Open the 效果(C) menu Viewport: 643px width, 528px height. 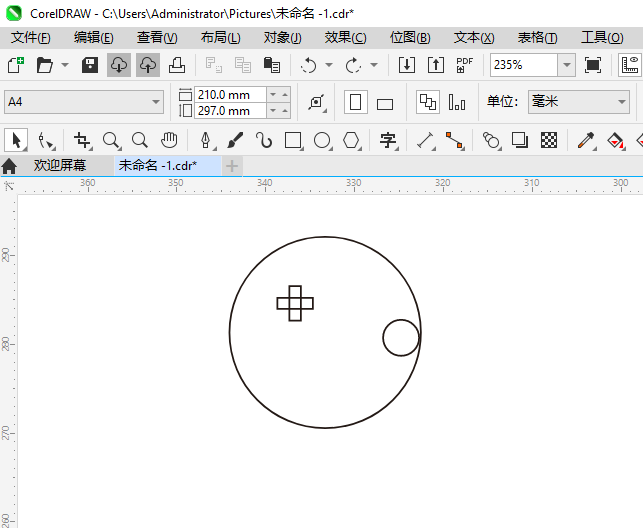(x=345, y=38)
